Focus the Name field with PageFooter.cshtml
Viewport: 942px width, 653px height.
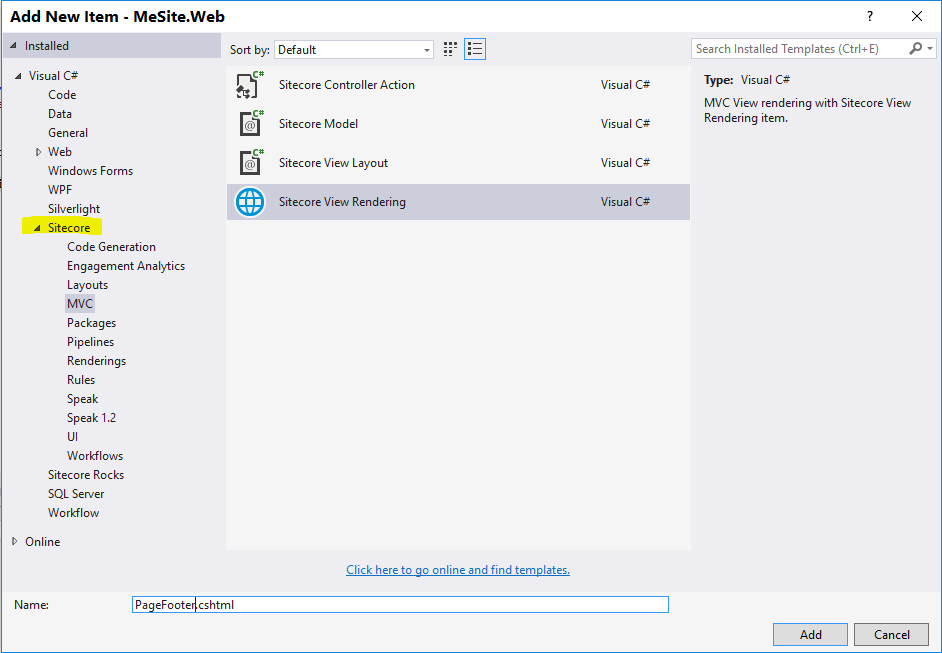pyautogui.click(x=400, y=604)
